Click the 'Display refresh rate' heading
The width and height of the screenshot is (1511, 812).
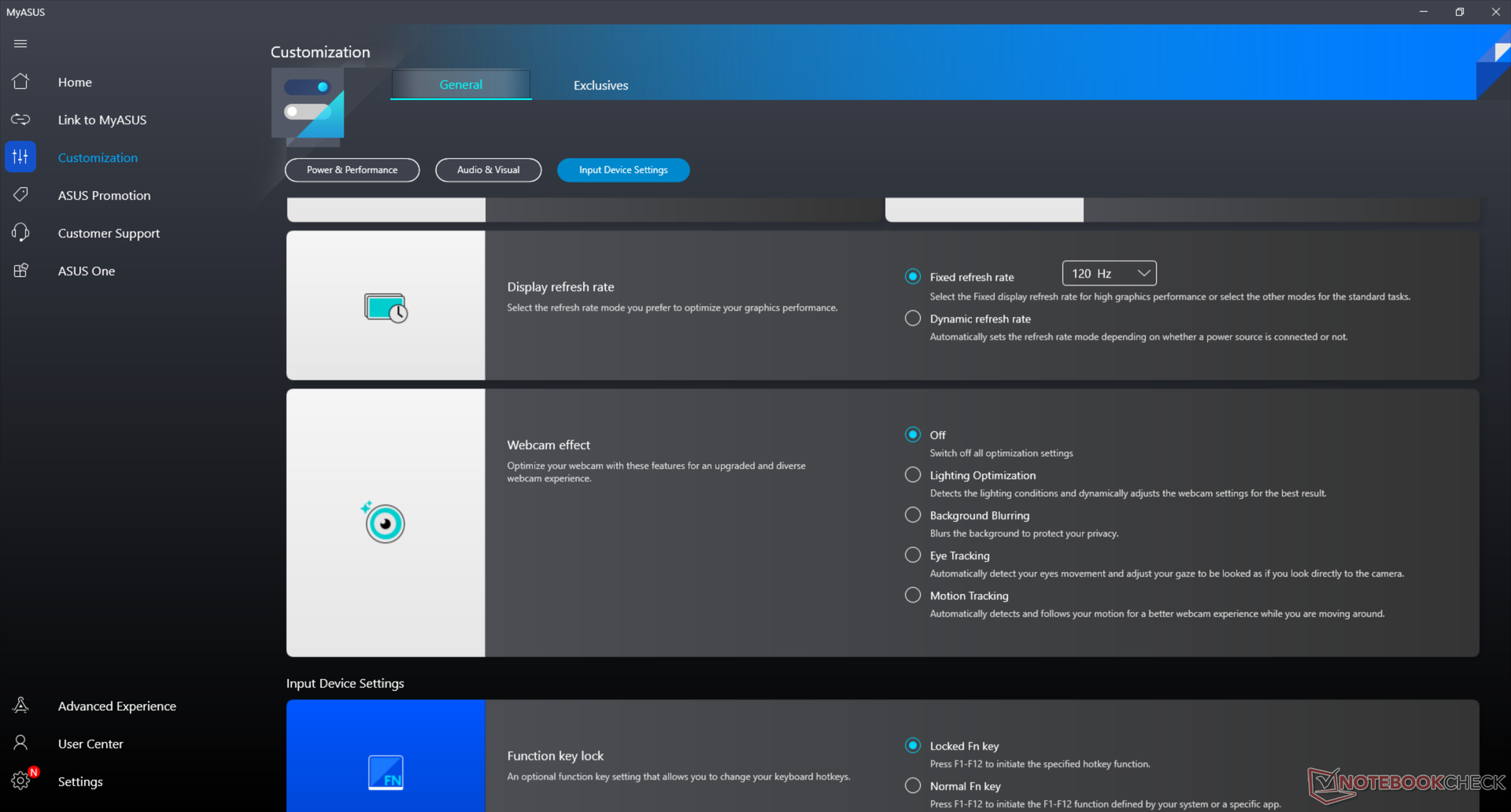point(561,287)
